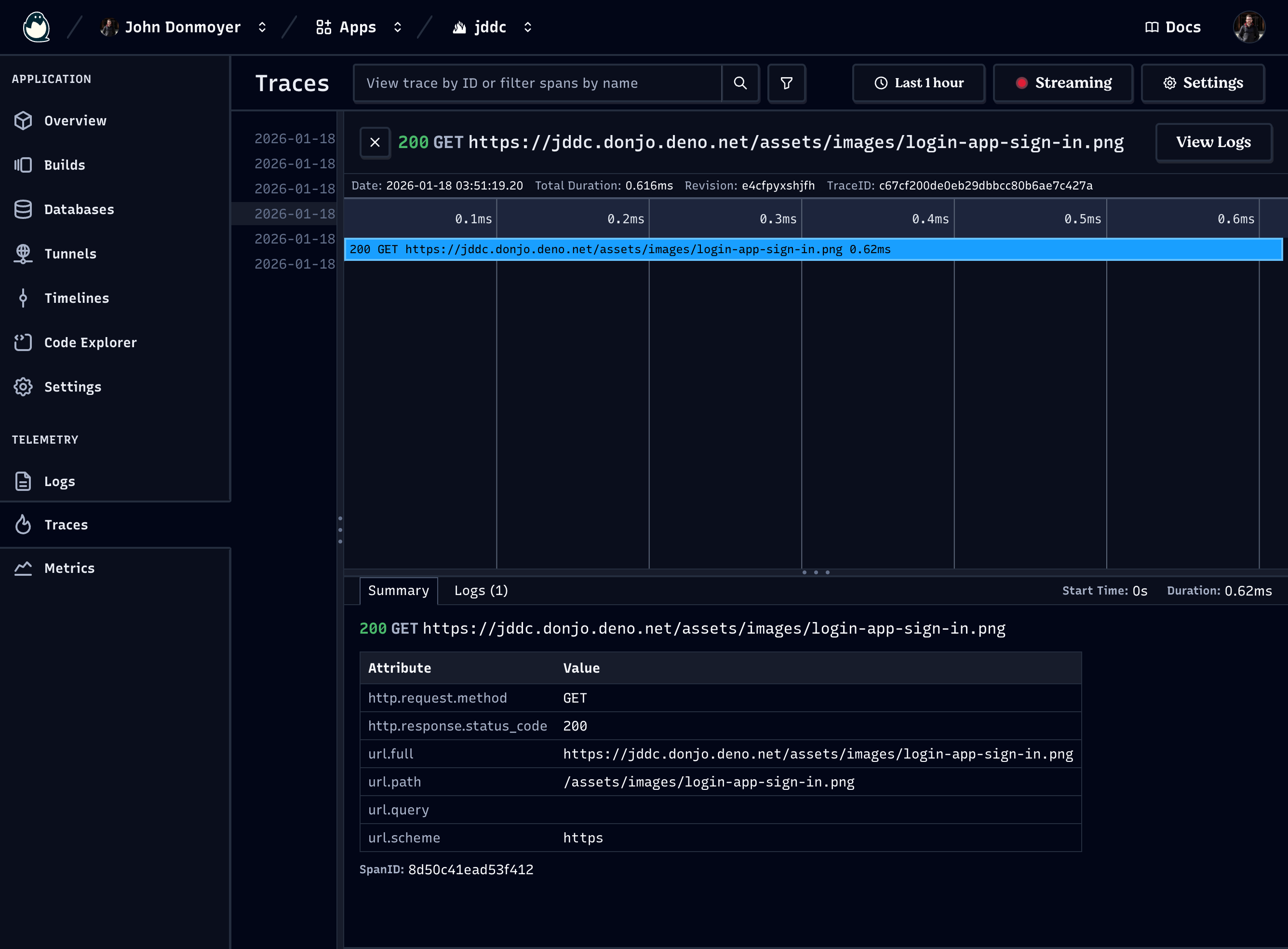This screenshot has height=949, width=1288.
Task: Go to Tunnels in sidebar
Action: tap(70, 253)
